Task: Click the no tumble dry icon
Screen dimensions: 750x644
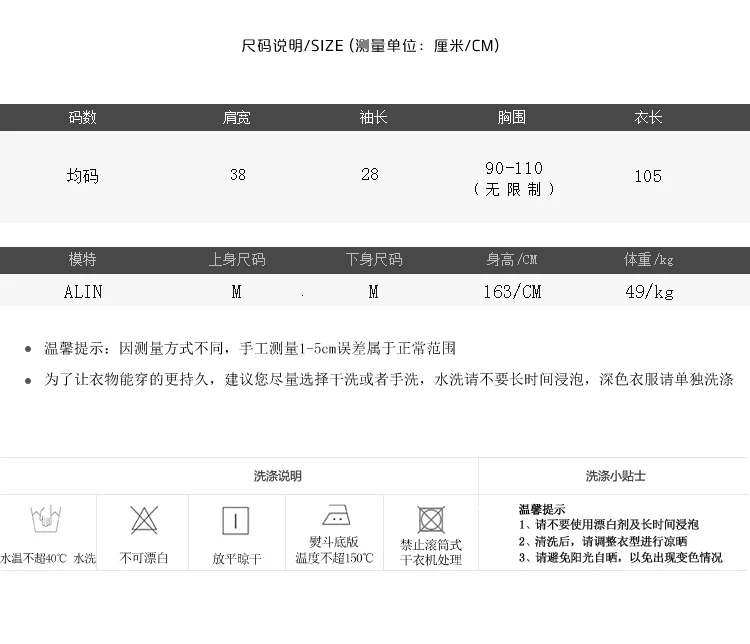Action: click(431, 520)
